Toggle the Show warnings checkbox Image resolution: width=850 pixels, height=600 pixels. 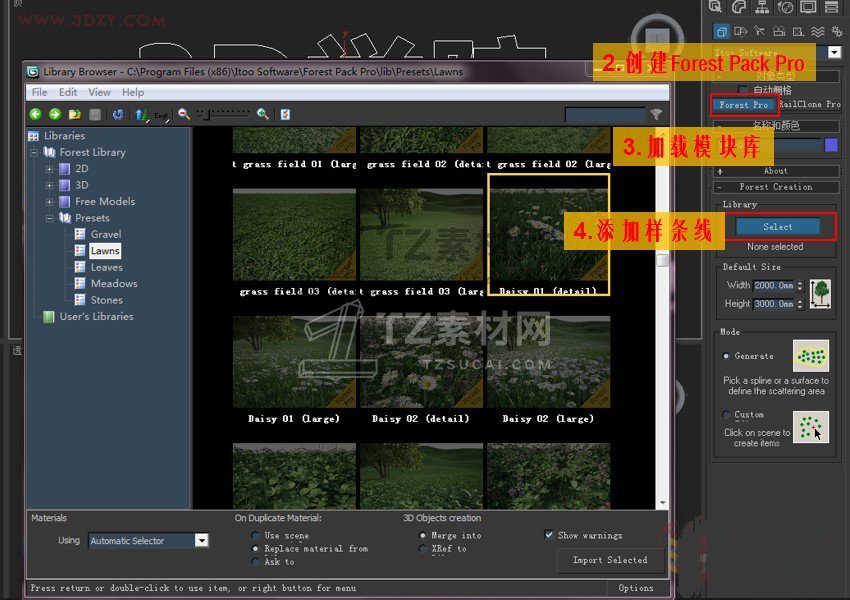(549, 535)
